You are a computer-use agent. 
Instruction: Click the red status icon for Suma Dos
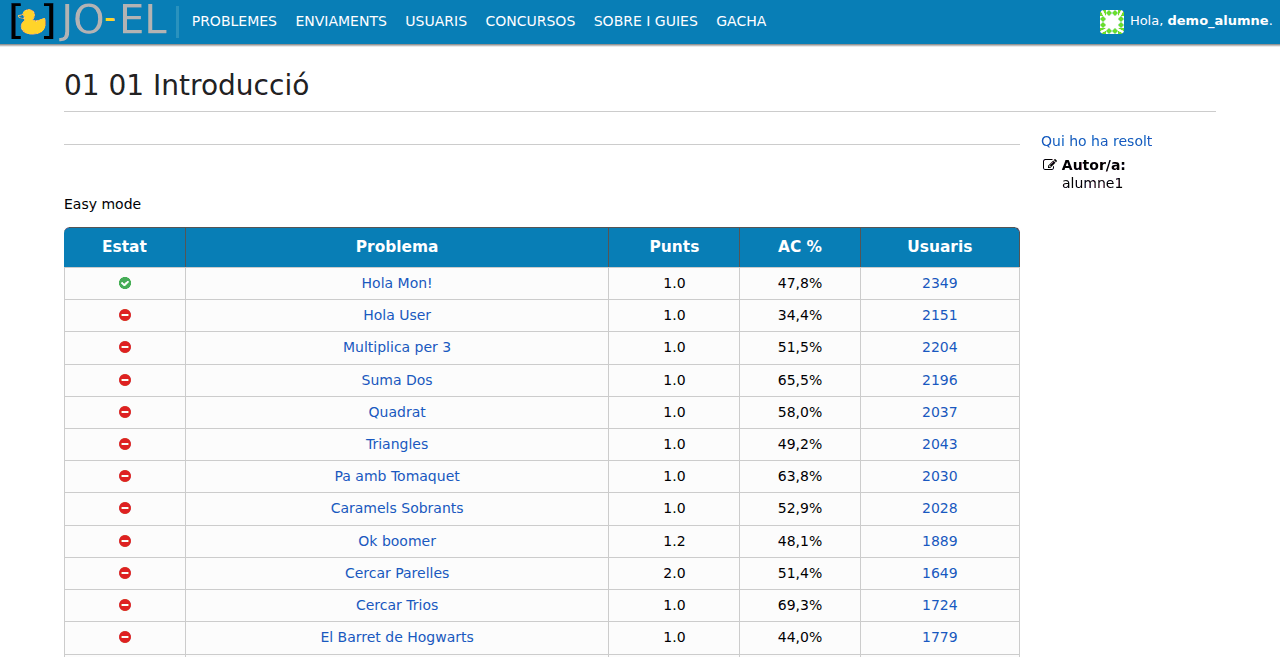(x=125, y=380)
